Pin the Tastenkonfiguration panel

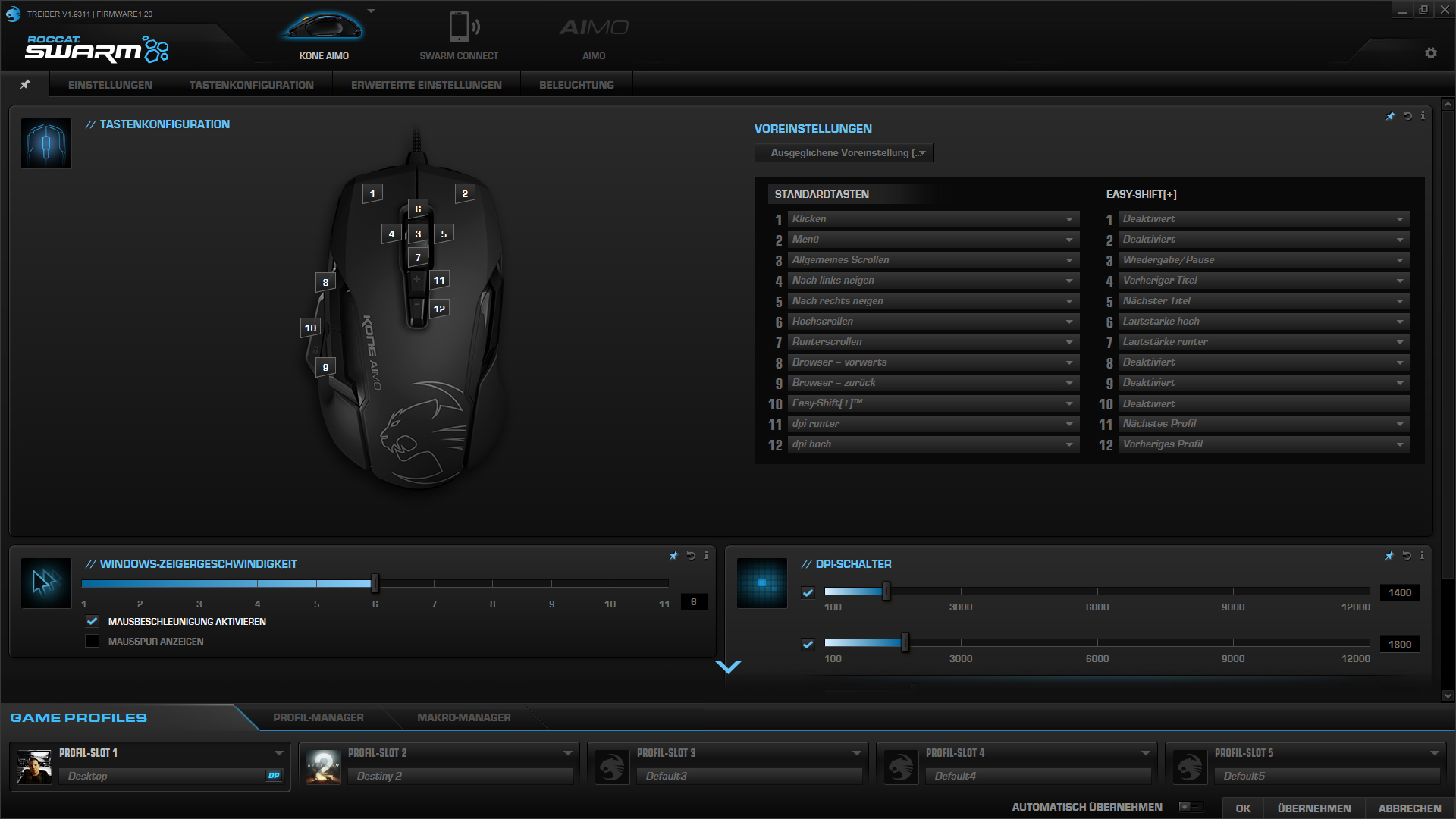pos(1390,116)
